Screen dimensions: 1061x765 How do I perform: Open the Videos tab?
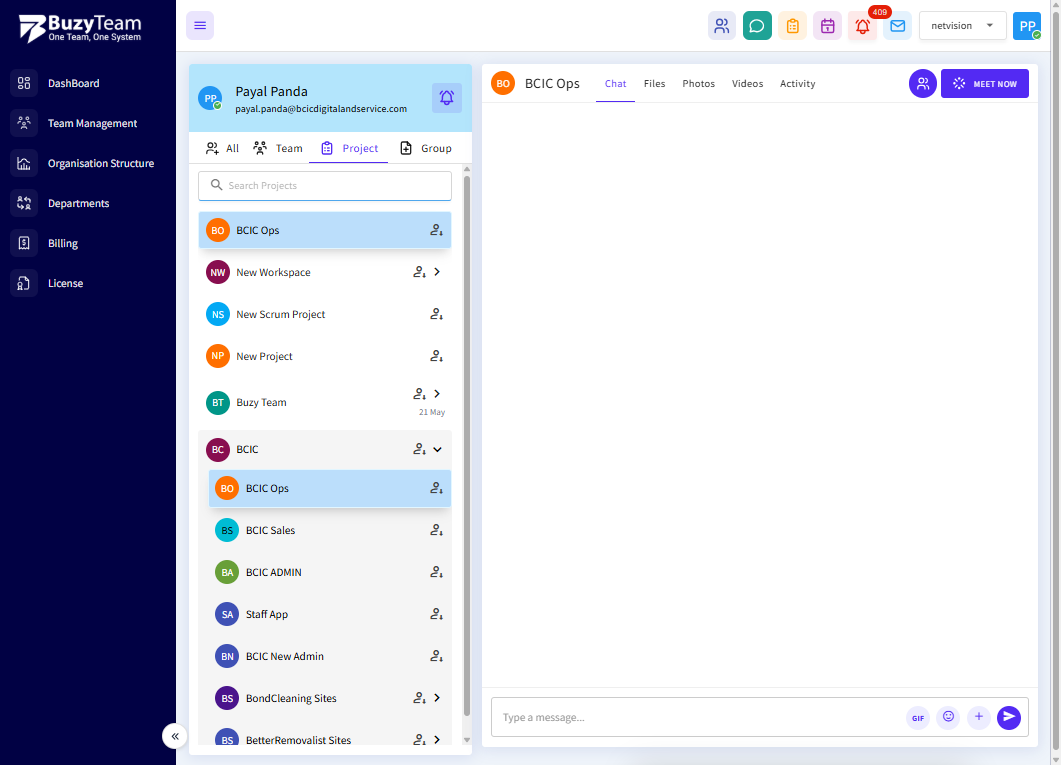(747, 84)
